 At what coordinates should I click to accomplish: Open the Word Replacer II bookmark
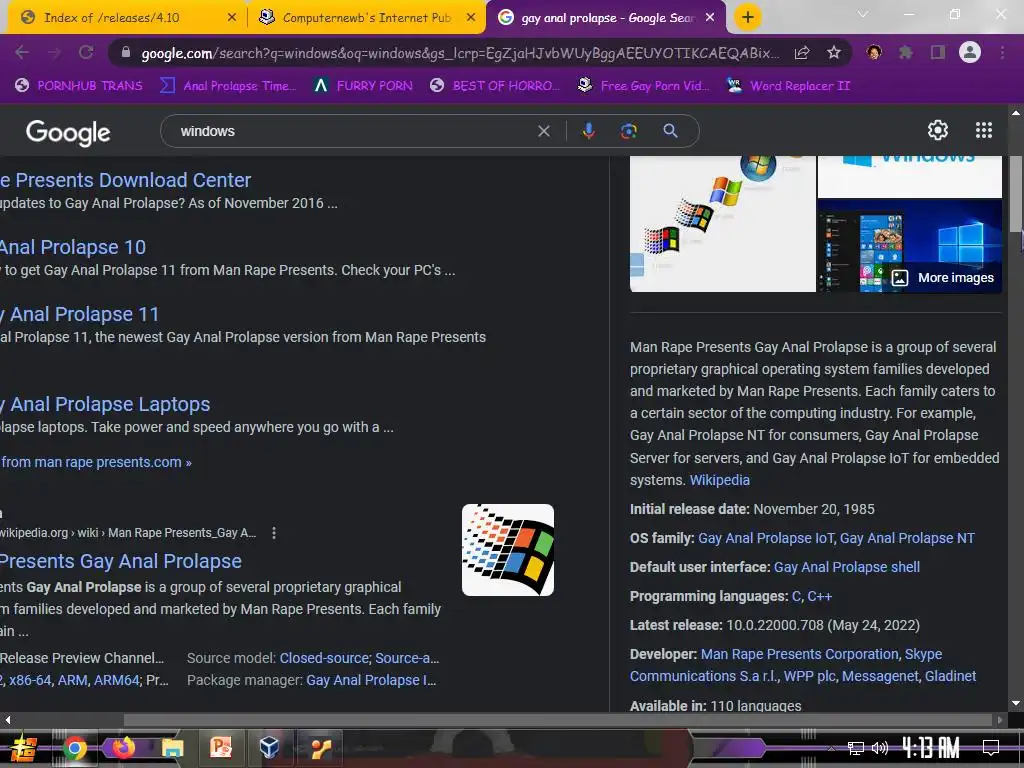click(789, 86)
